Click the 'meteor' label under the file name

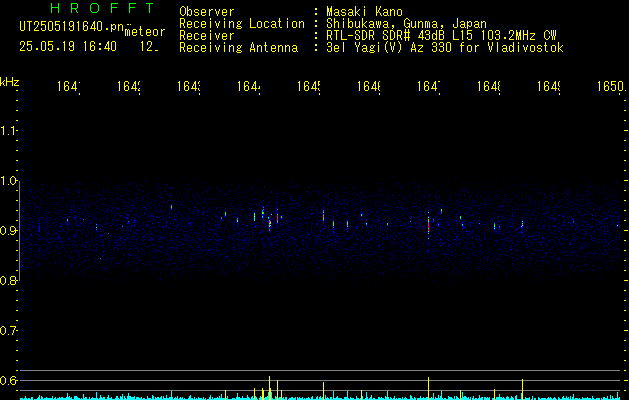tap(145, 32)
